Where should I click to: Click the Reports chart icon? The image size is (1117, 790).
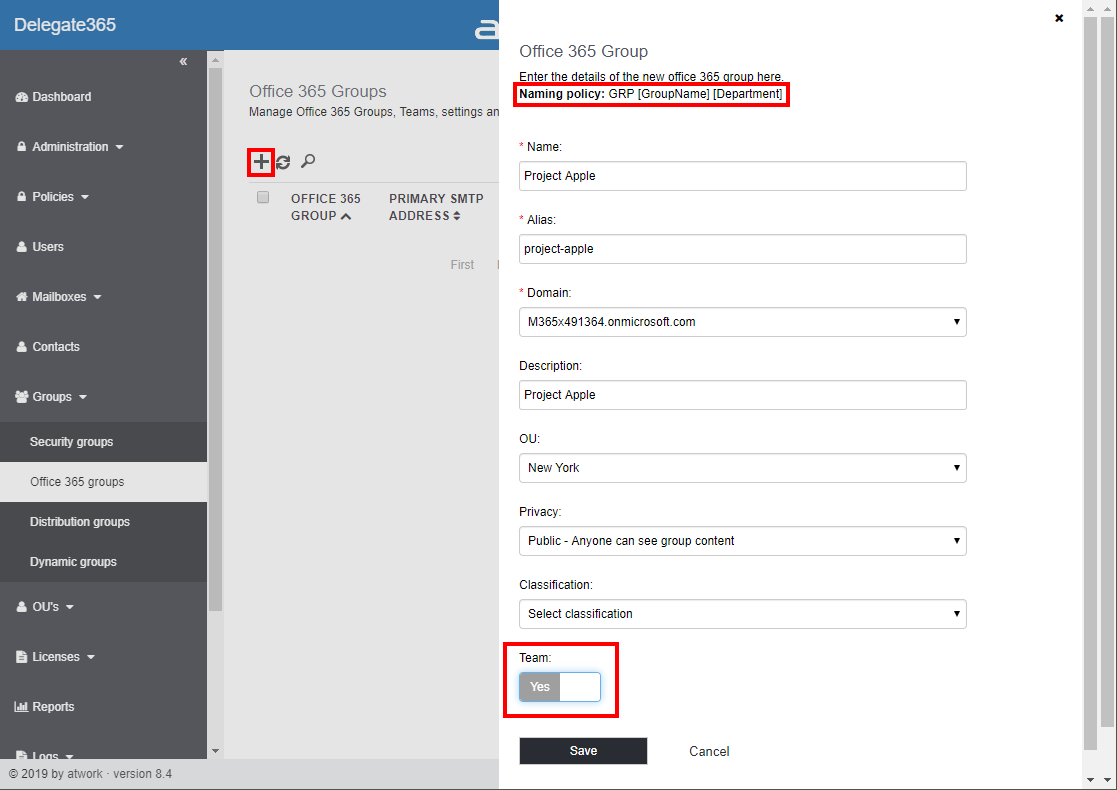(x=21, y=706)
